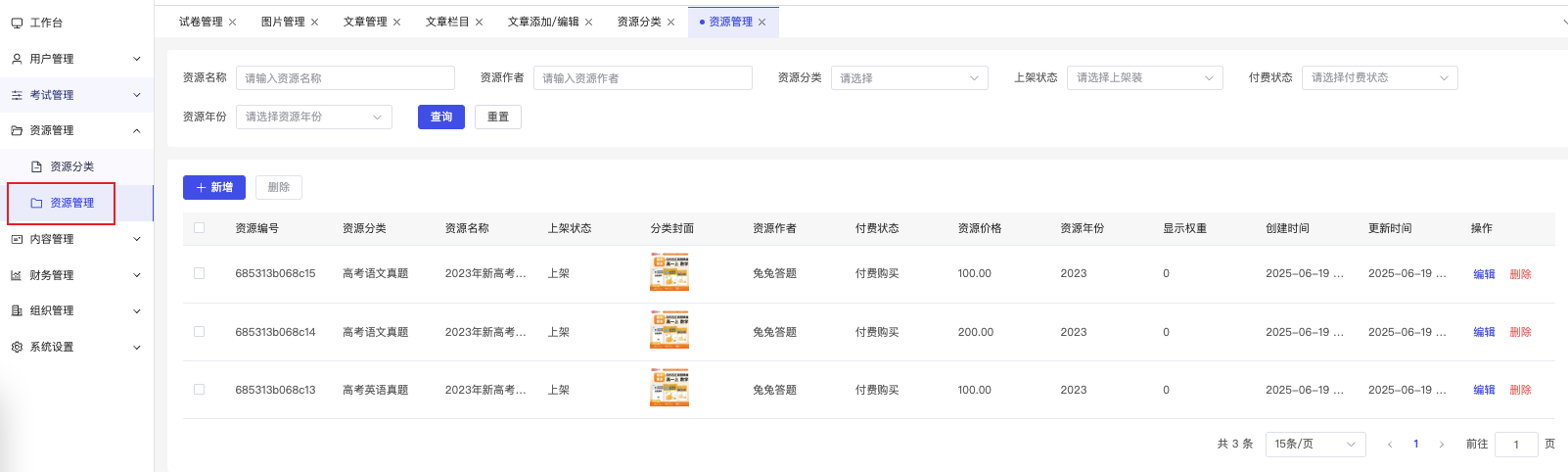Tick the select-all checkbox in table header

pyautogui.click(x=200, y=228)
